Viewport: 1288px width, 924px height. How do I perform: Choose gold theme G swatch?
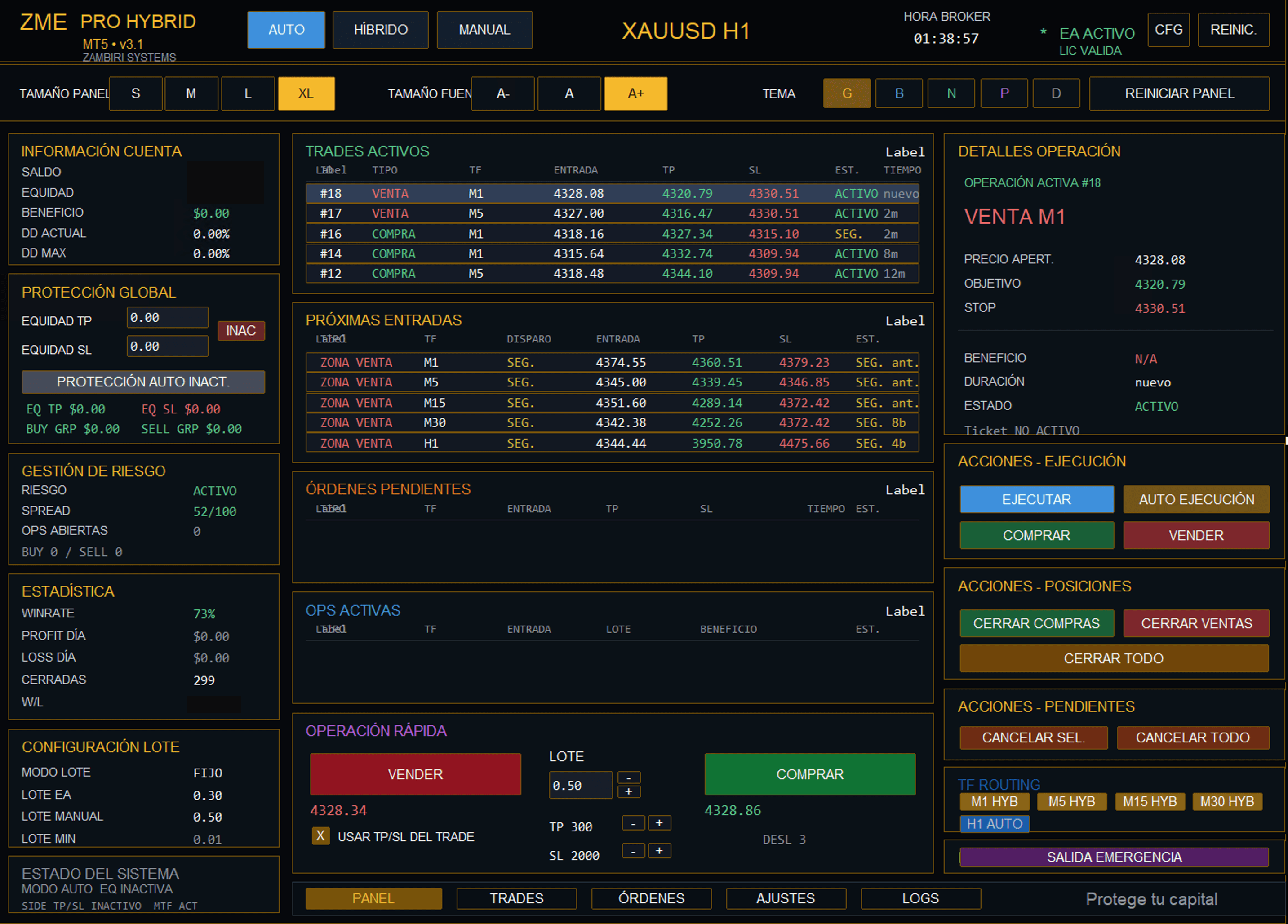(x=847, y=93)
